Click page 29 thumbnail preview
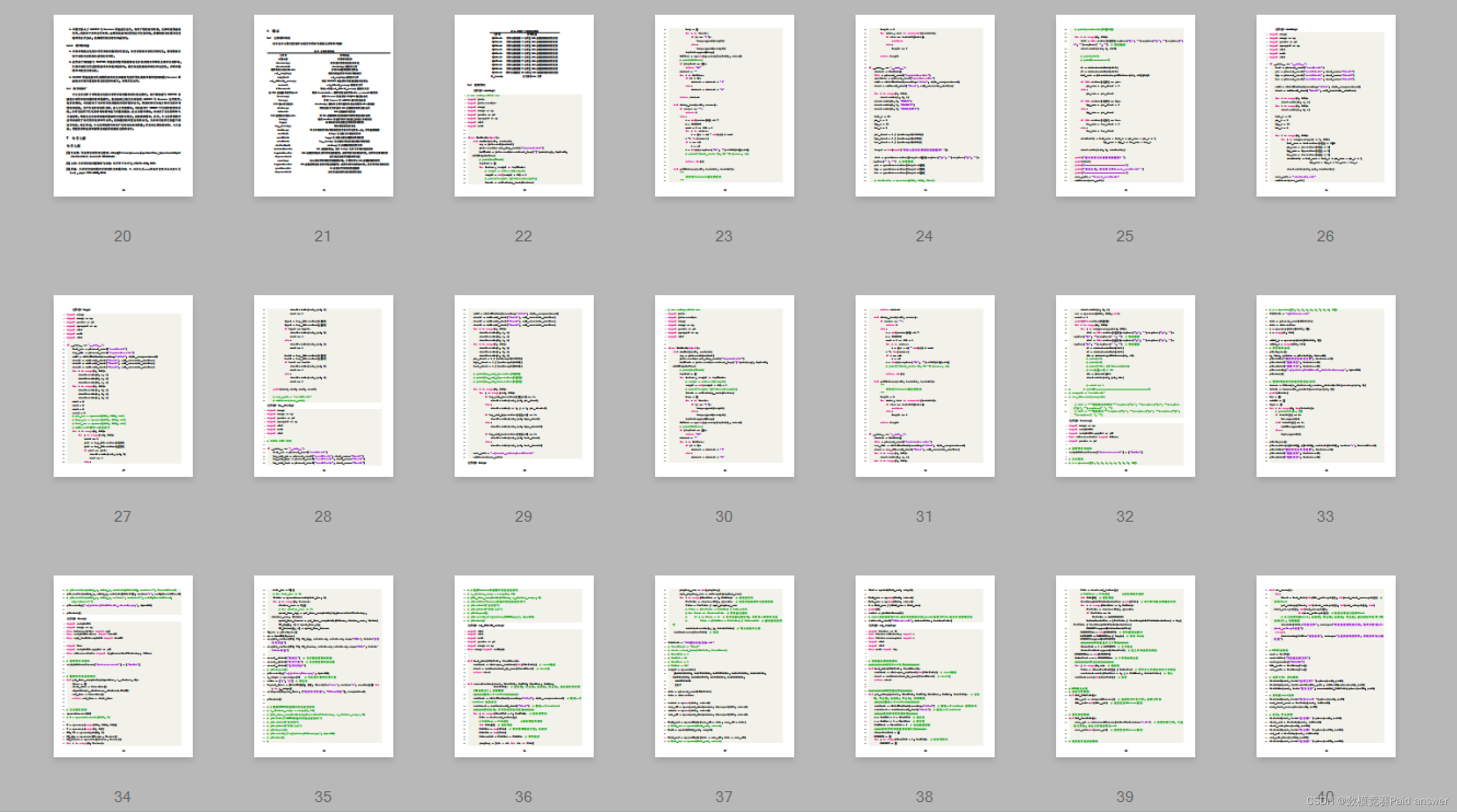The width and height of the screenshot is (1457, 812). click(x=524, y=385)
